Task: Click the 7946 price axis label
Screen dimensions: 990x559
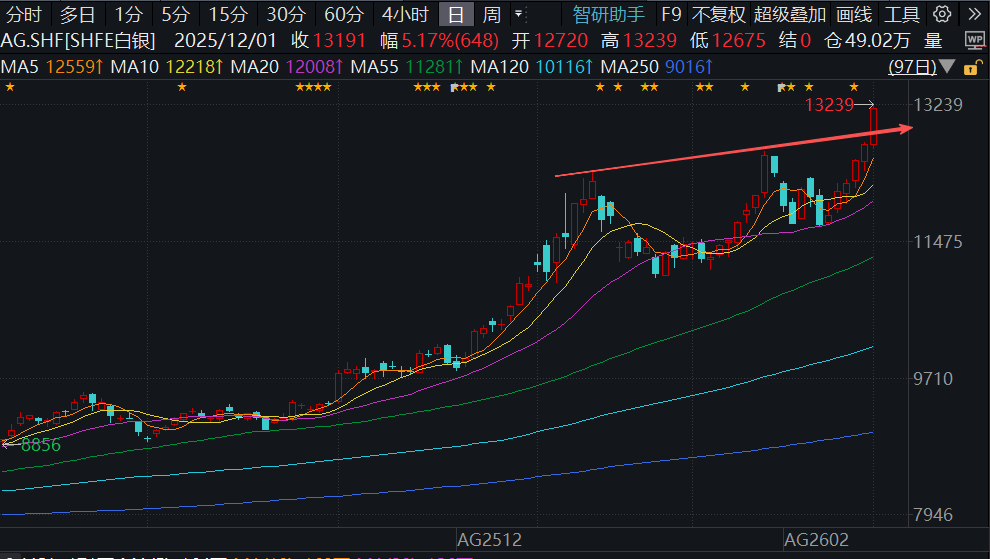Action: point(933,515)
